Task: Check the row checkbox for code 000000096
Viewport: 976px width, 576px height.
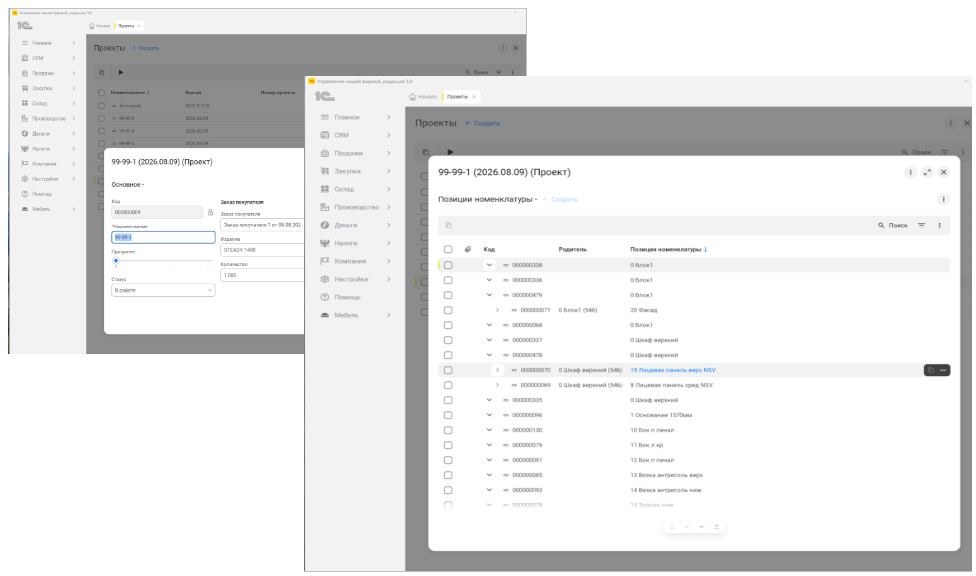Action: coord(448,415)
